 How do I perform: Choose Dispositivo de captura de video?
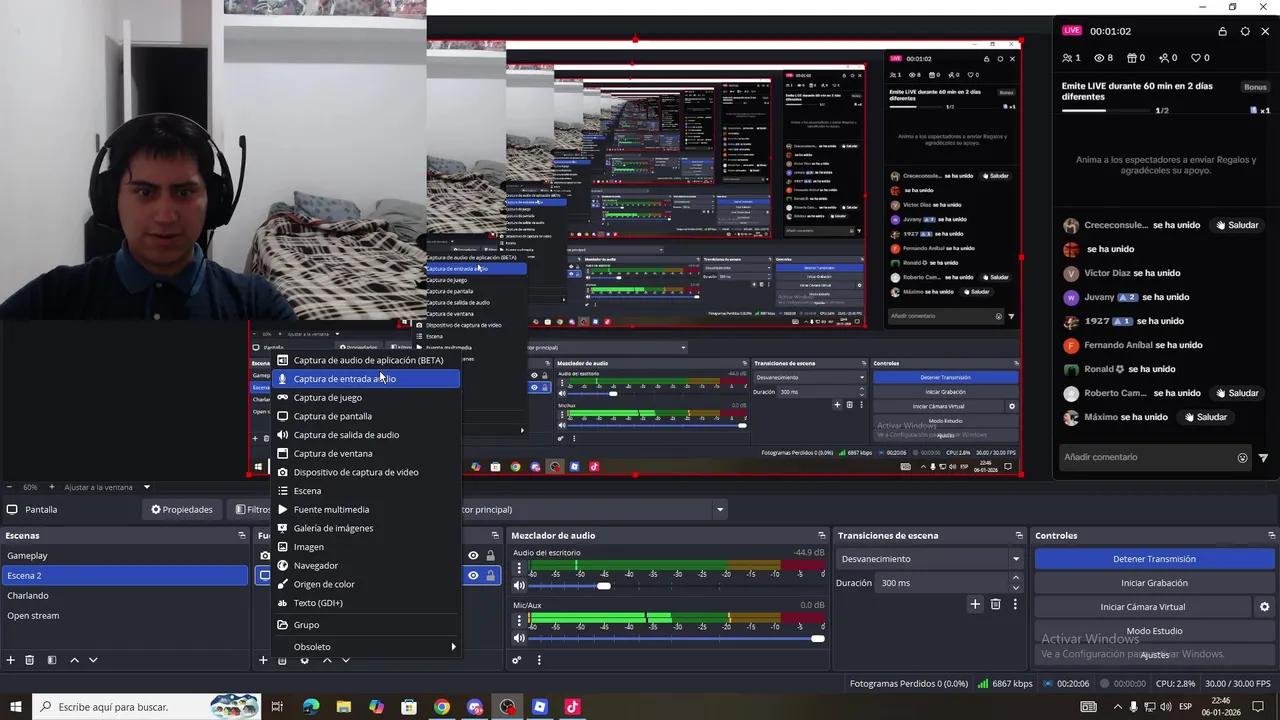click(x=366, y=472)
